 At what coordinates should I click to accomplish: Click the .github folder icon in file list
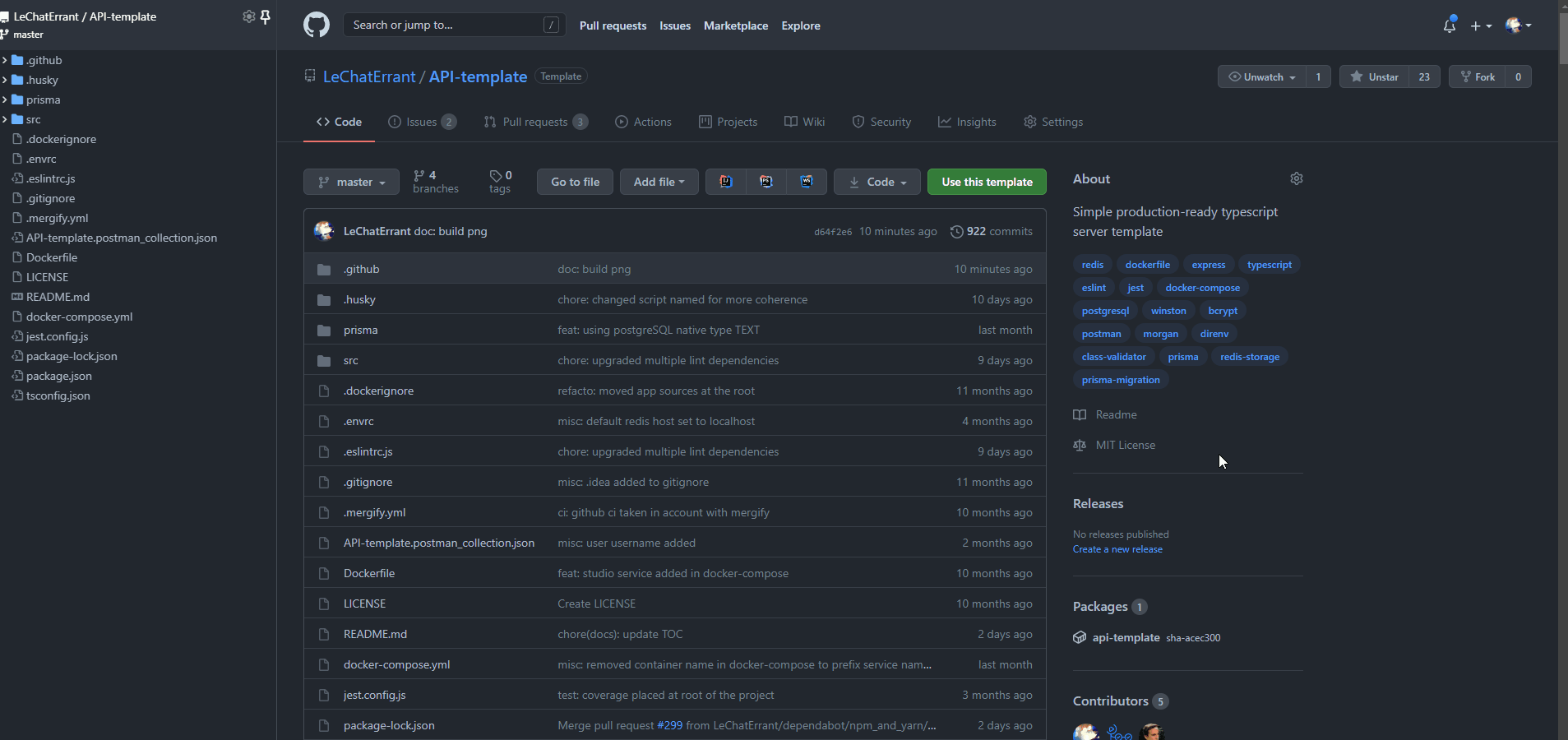324,270
